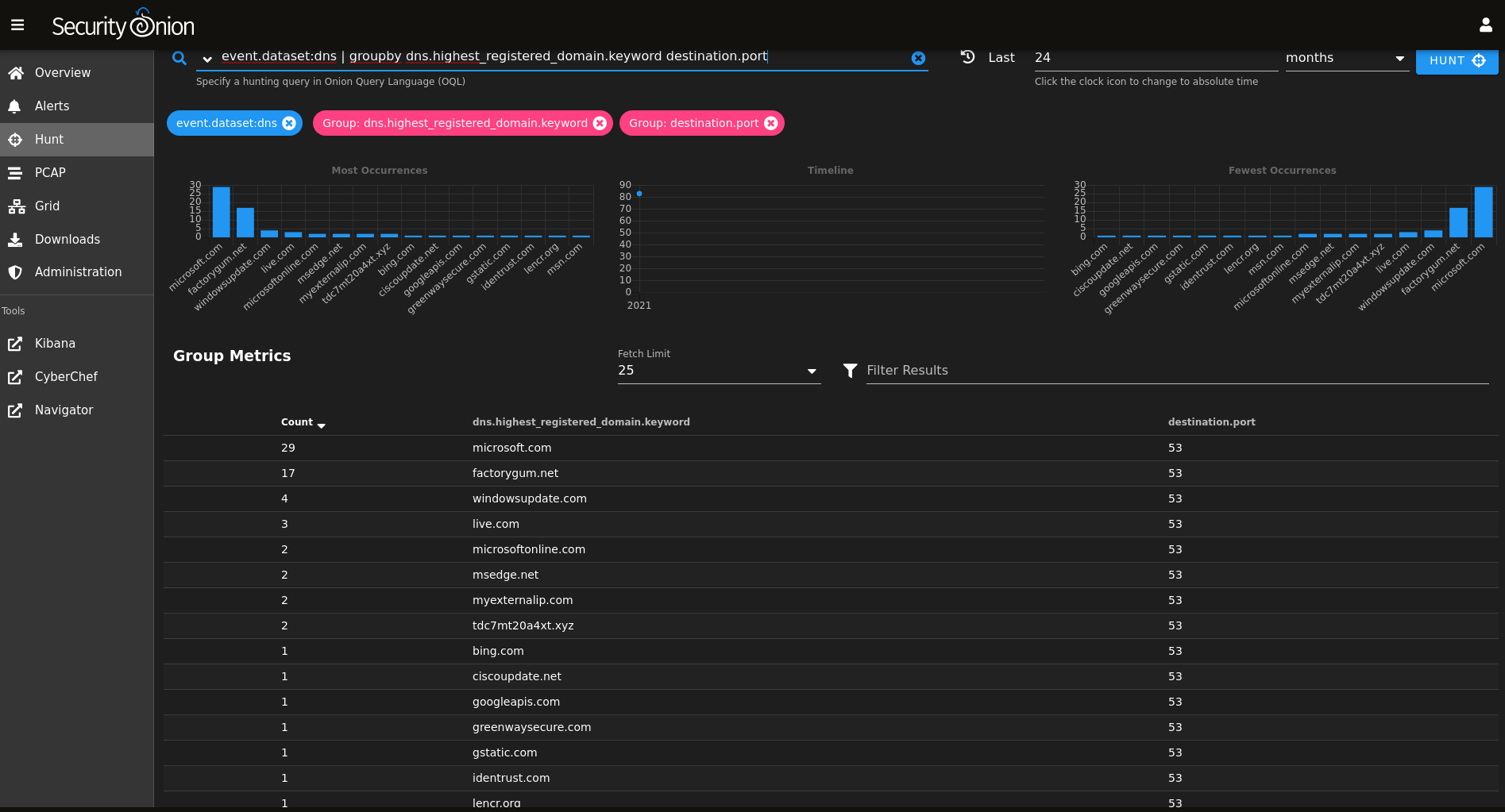The width and height of the screenshot is (1505, 812).
Task: Clear the hunt query text
Action: point(918,58)
